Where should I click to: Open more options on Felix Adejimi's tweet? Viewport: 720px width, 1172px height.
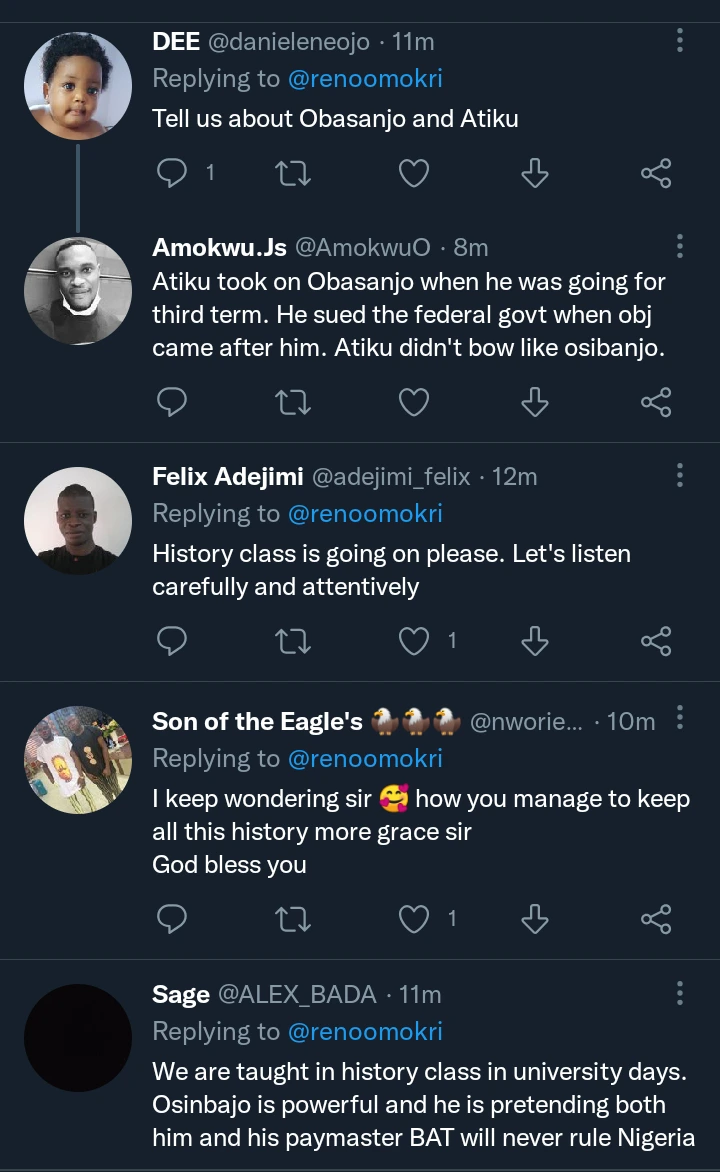pos(680,476)
